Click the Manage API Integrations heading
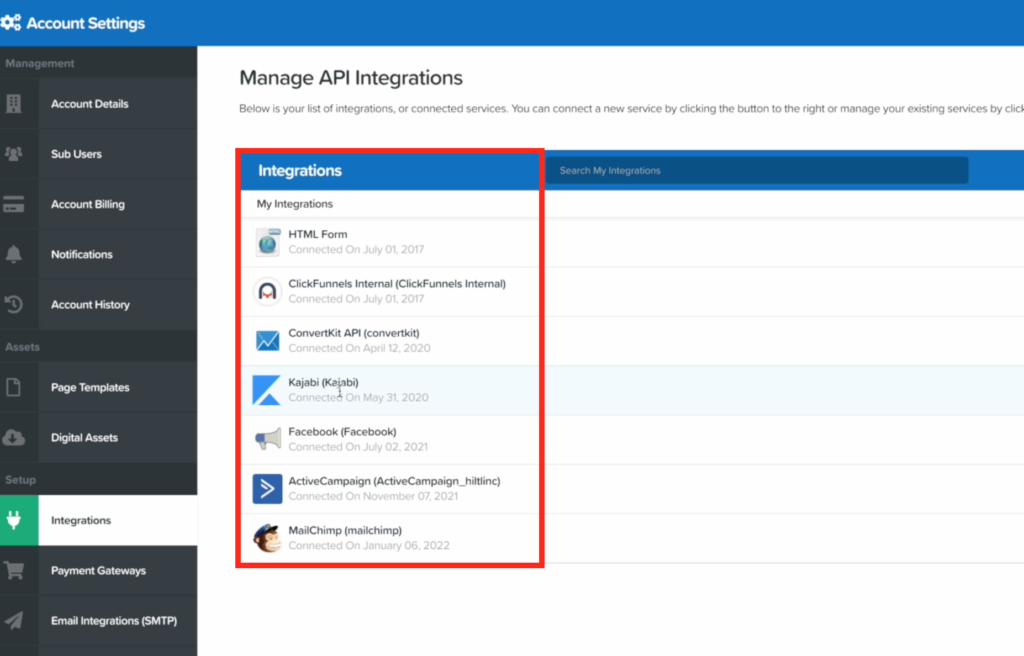Screen dimensions: 1024x656 tap(351, 78)
